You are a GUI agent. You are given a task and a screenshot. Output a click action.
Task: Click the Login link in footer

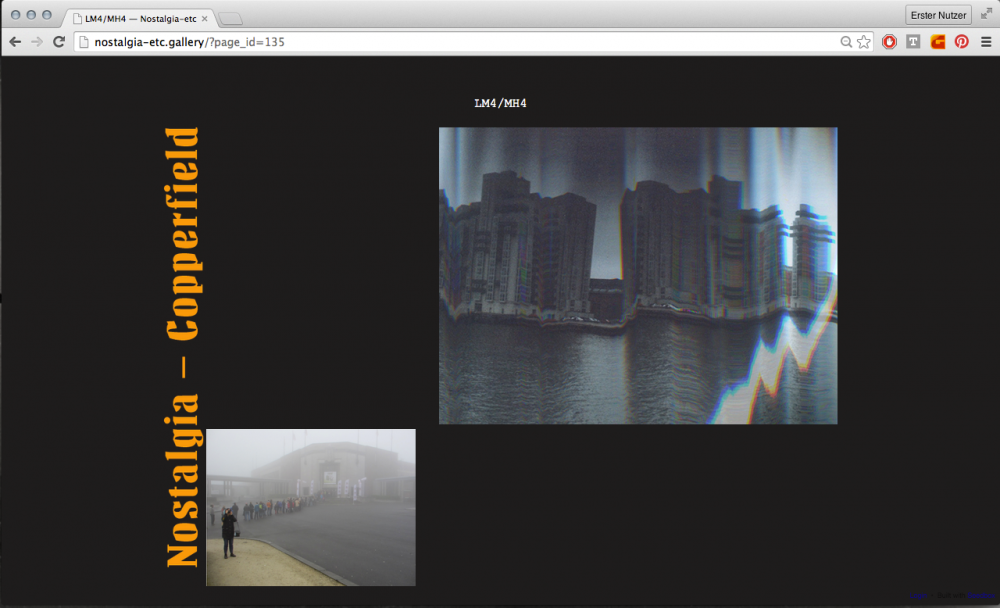coord(918,596)
